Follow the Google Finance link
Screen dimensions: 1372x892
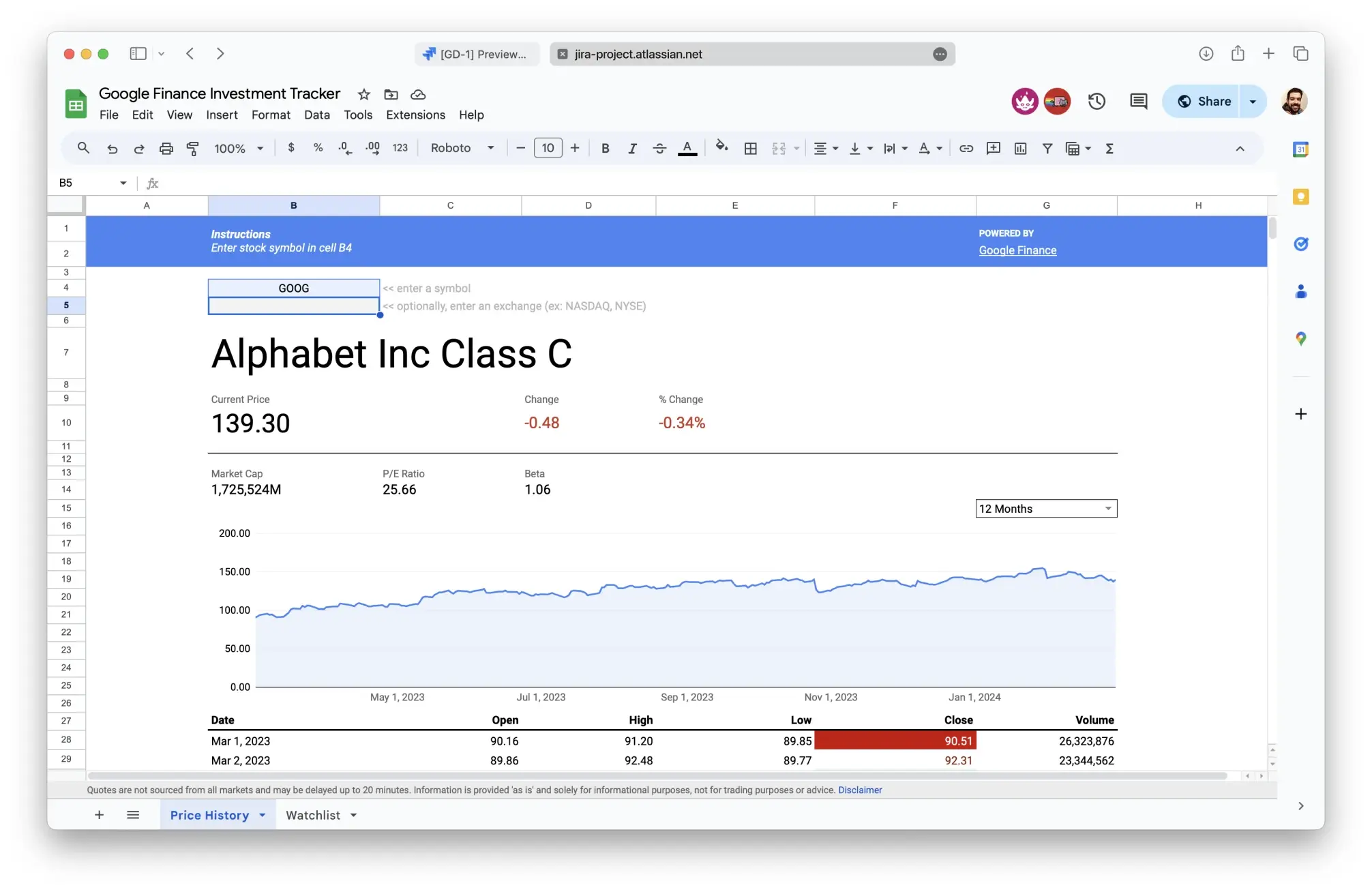(1017, 250)
